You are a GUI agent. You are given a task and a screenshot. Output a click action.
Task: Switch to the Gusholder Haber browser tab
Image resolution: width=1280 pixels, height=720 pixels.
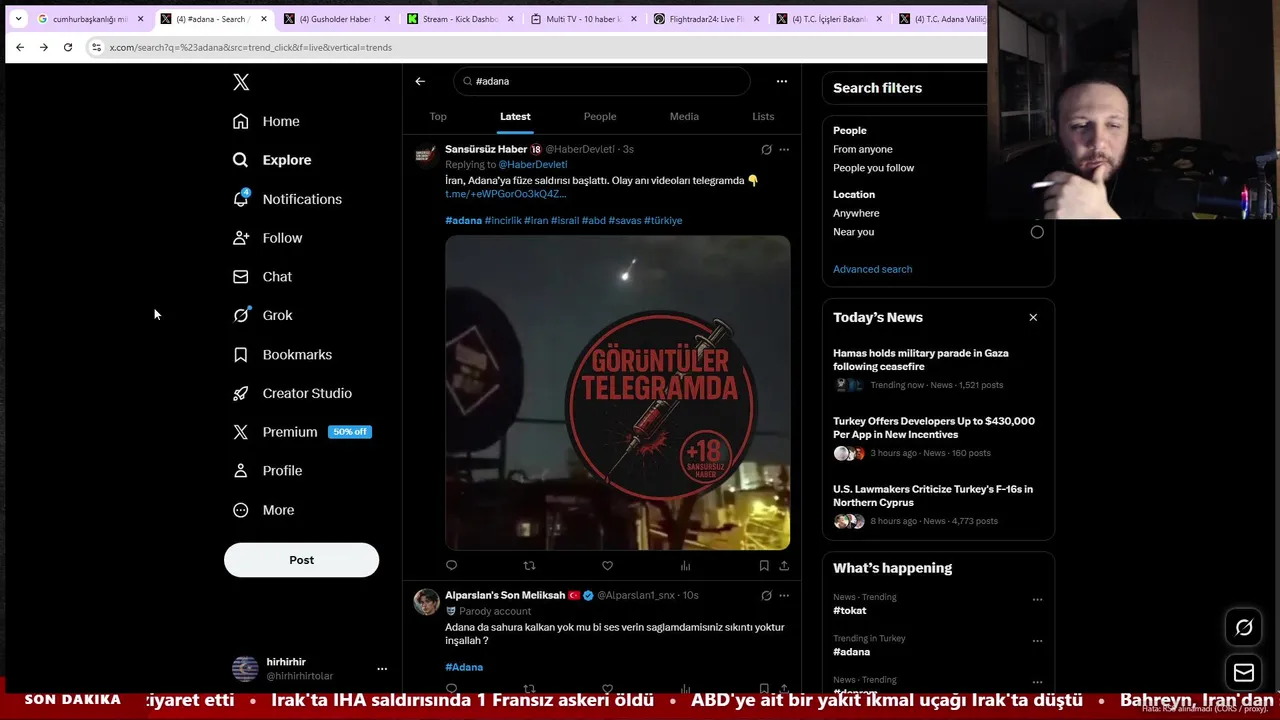click(x=337, y=19)
